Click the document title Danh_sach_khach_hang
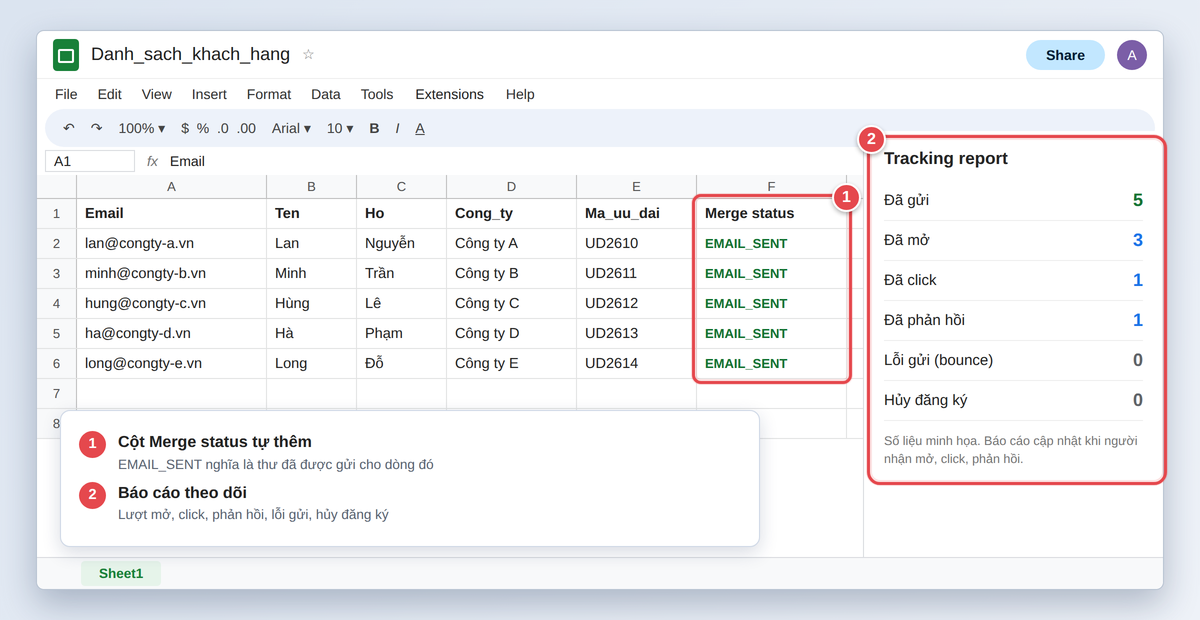The height and width of the screenshot is (620, 1200). point(190,54)
